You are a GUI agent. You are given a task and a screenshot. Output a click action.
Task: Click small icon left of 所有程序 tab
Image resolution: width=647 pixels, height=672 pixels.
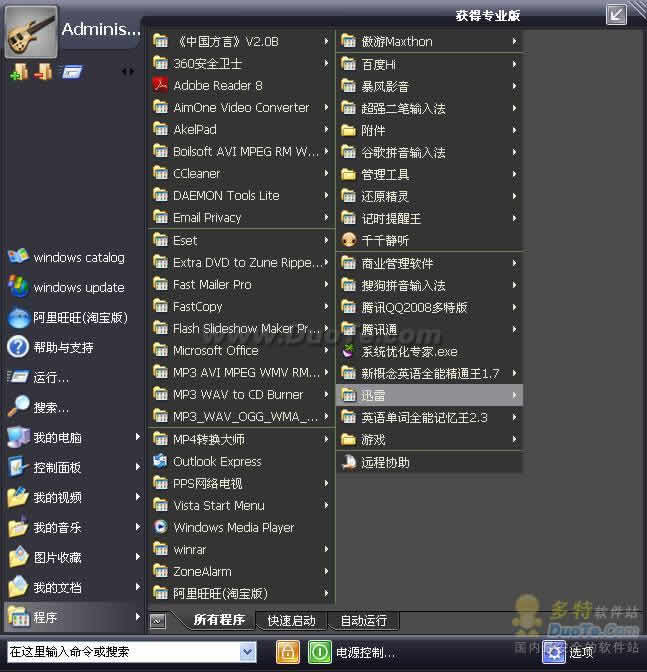click(158, 621)
